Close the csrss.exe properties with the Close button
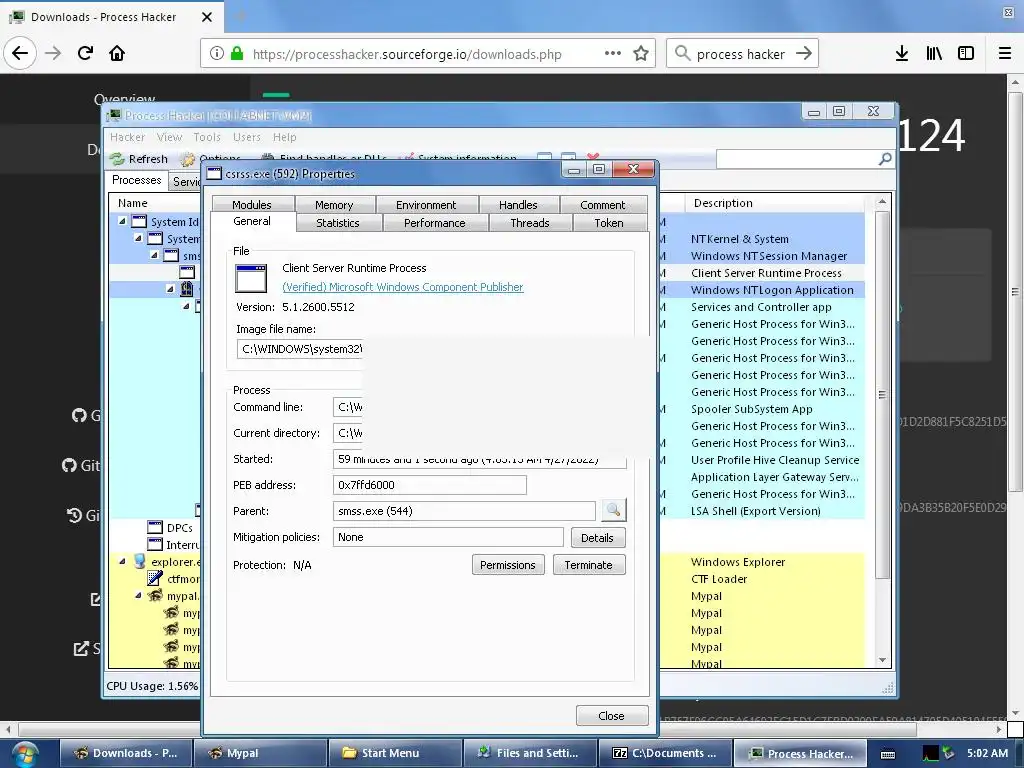Image resolution: width=1024 pixels, height=768 pixels. [611, 716]
